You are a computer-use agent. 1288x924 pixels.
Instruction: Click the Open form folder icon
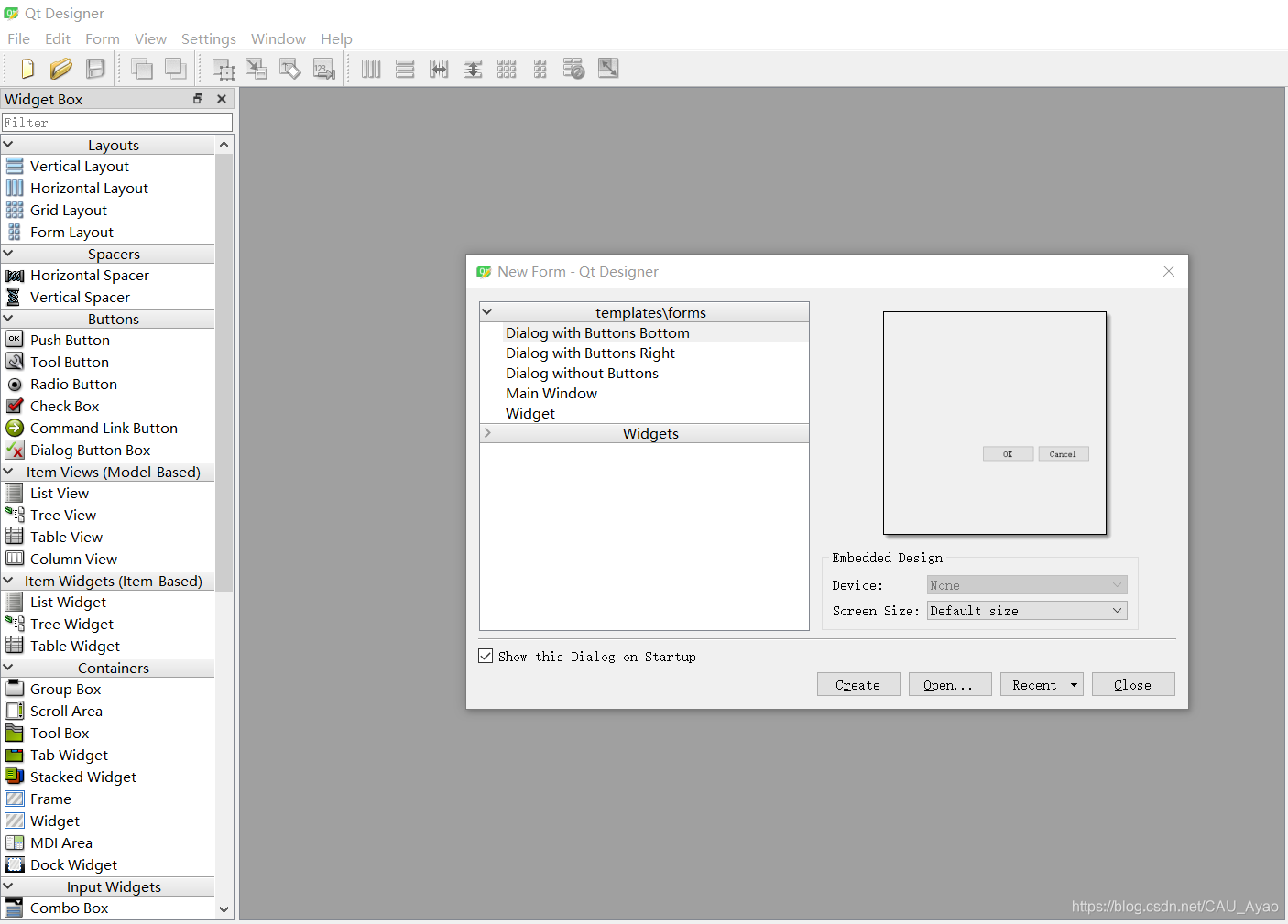tap(61, 69)
